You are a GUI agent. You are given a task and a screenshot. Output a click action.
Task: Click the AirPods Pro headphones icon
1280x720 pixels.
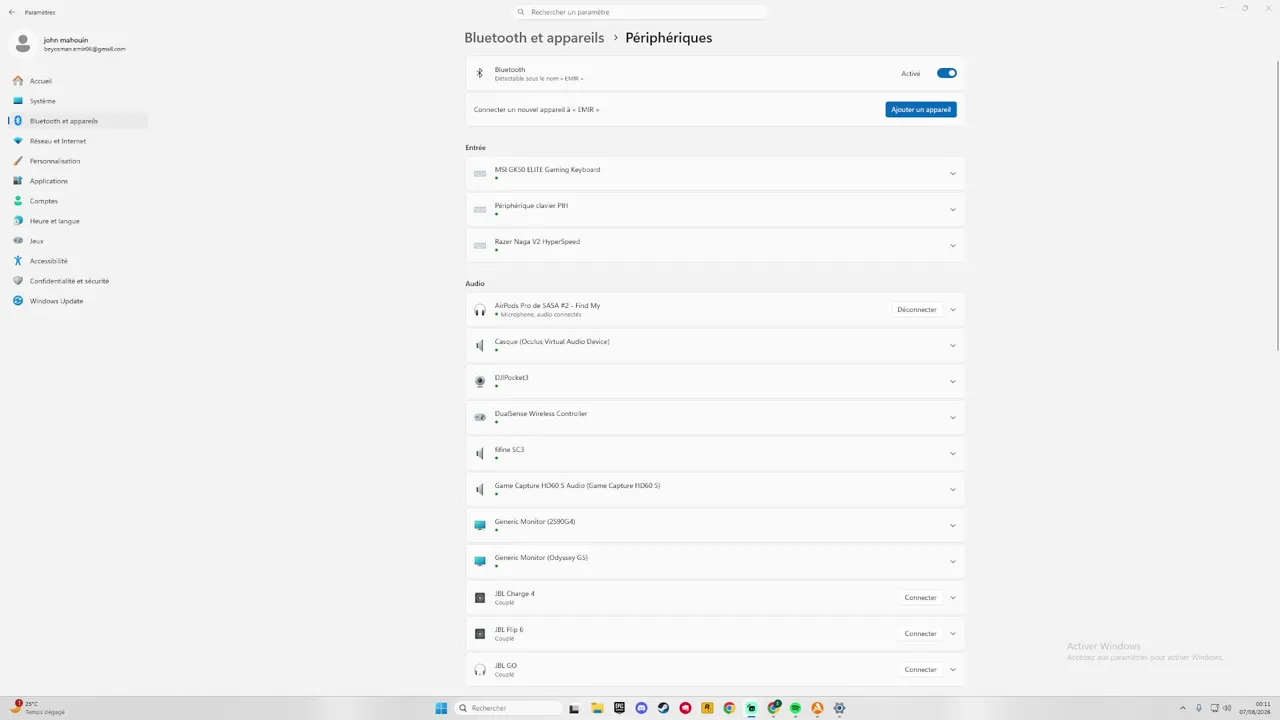(480, 310)
